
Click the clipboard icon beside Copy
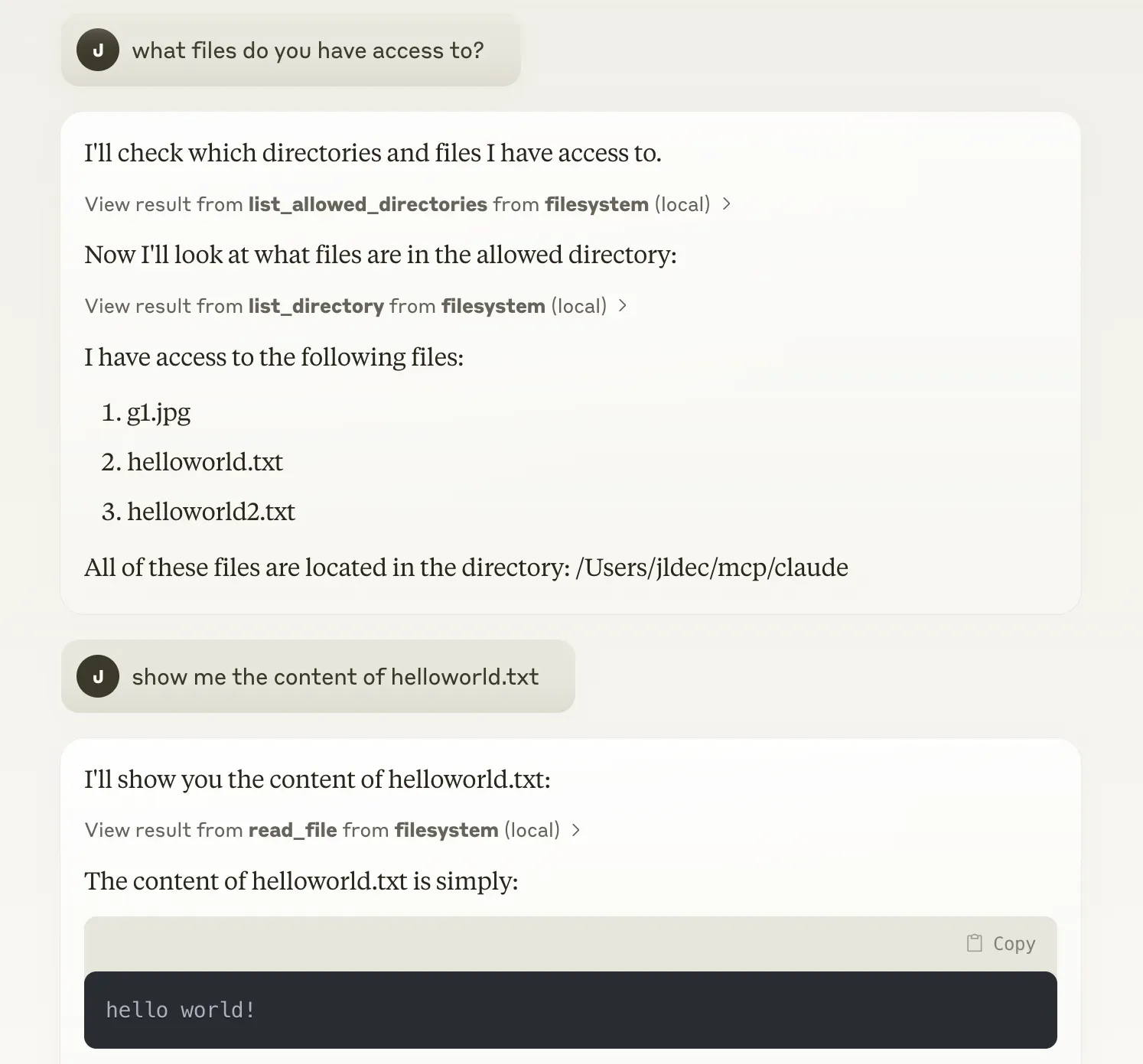coord(975,943)
